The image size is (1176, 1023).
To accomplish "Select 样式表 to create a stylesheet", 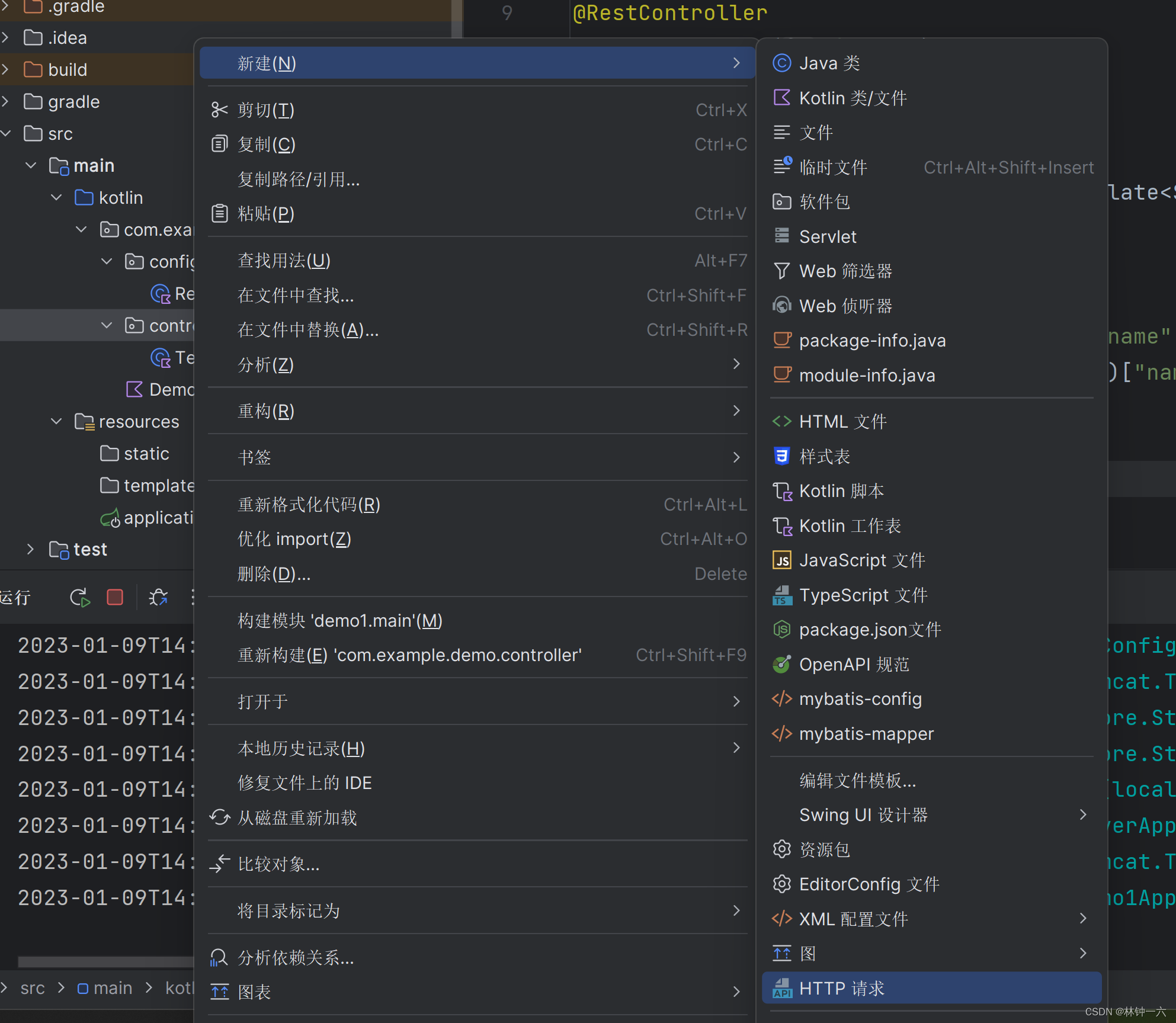I will (x=824, y=456).
